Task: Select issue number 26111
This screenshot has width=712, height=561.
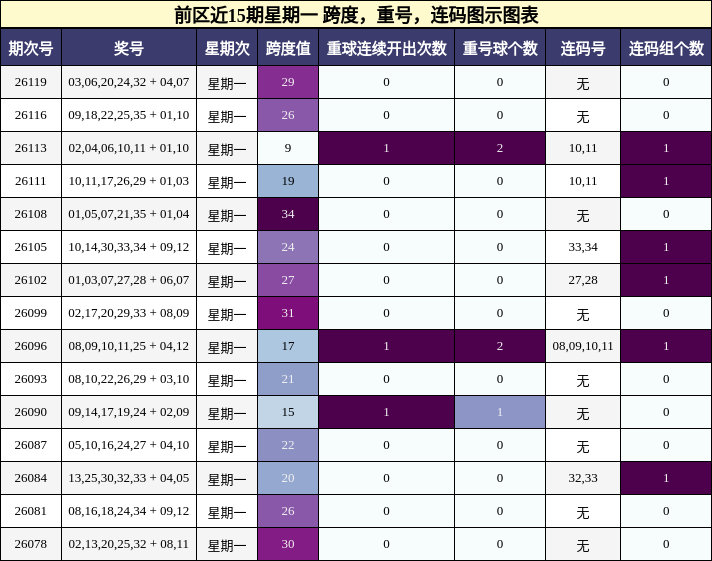Action: point(31,181)
